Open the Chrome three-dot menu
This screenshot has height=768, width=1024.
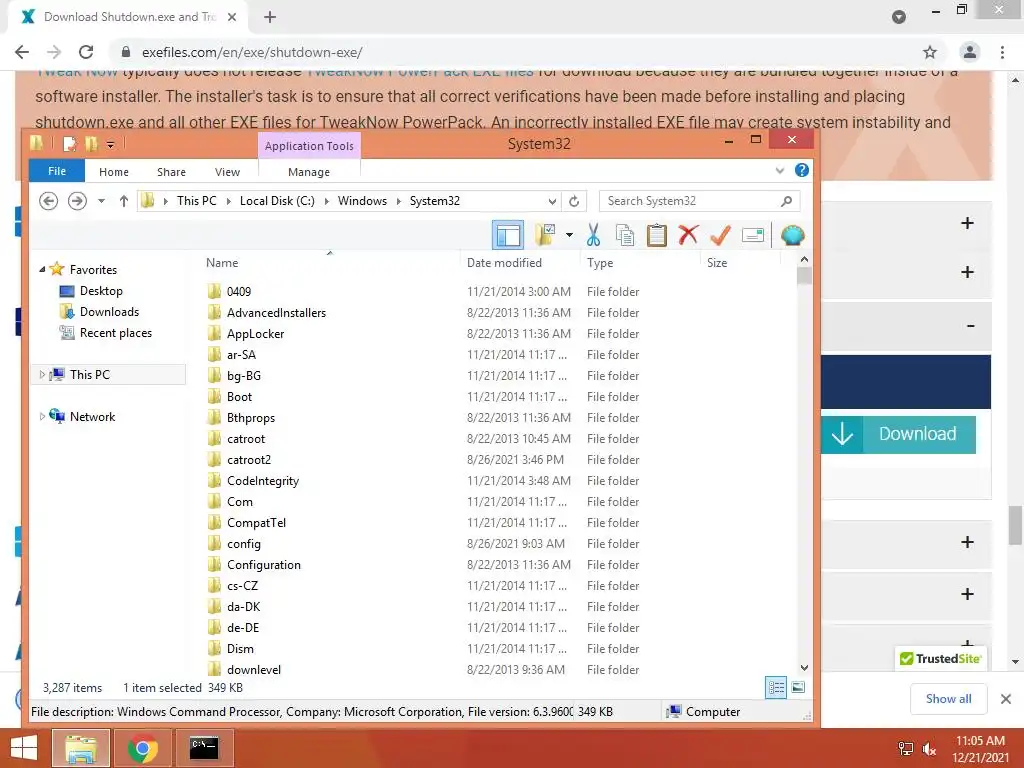coord(1002,52)
